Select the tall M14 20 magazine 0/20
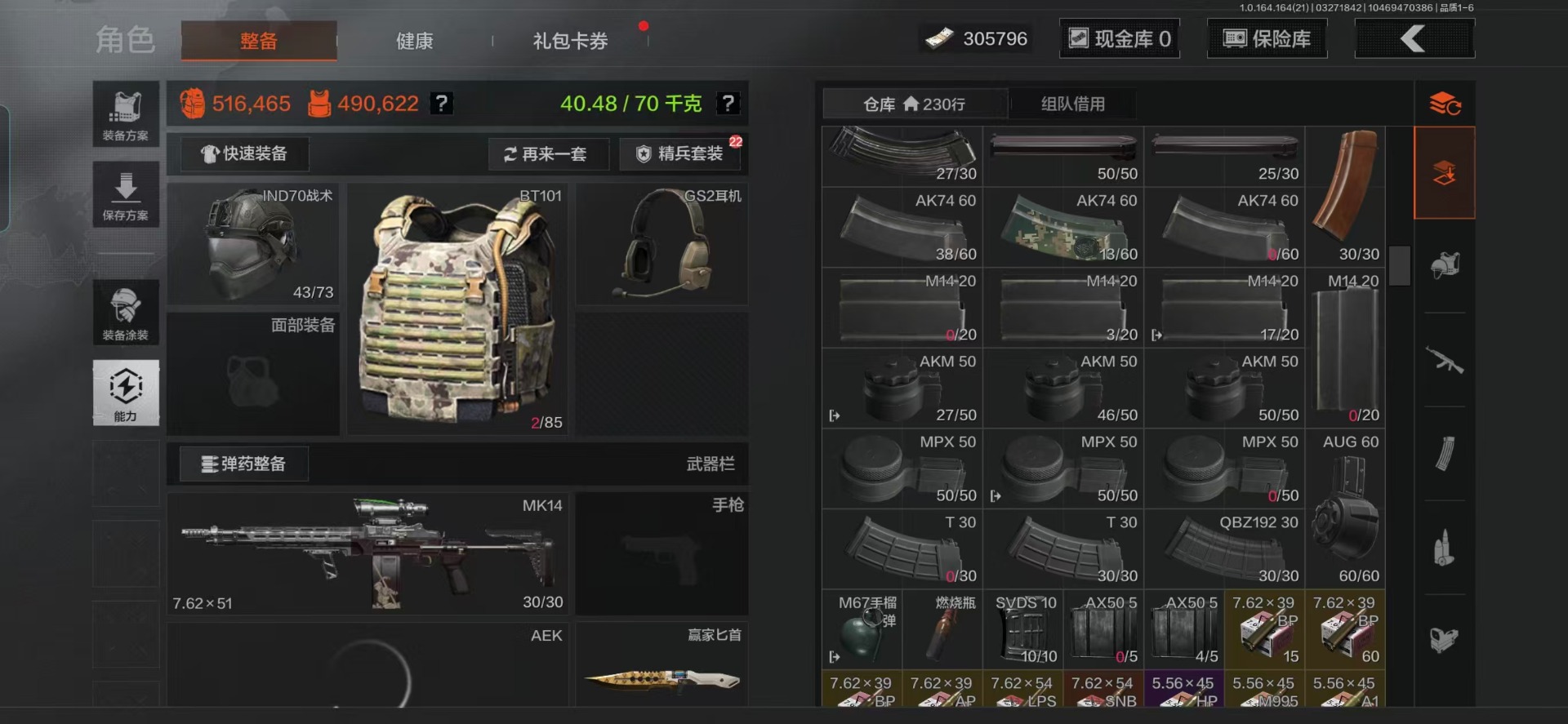Screen dimensions: 1568x724 [x=1345, y=348]
